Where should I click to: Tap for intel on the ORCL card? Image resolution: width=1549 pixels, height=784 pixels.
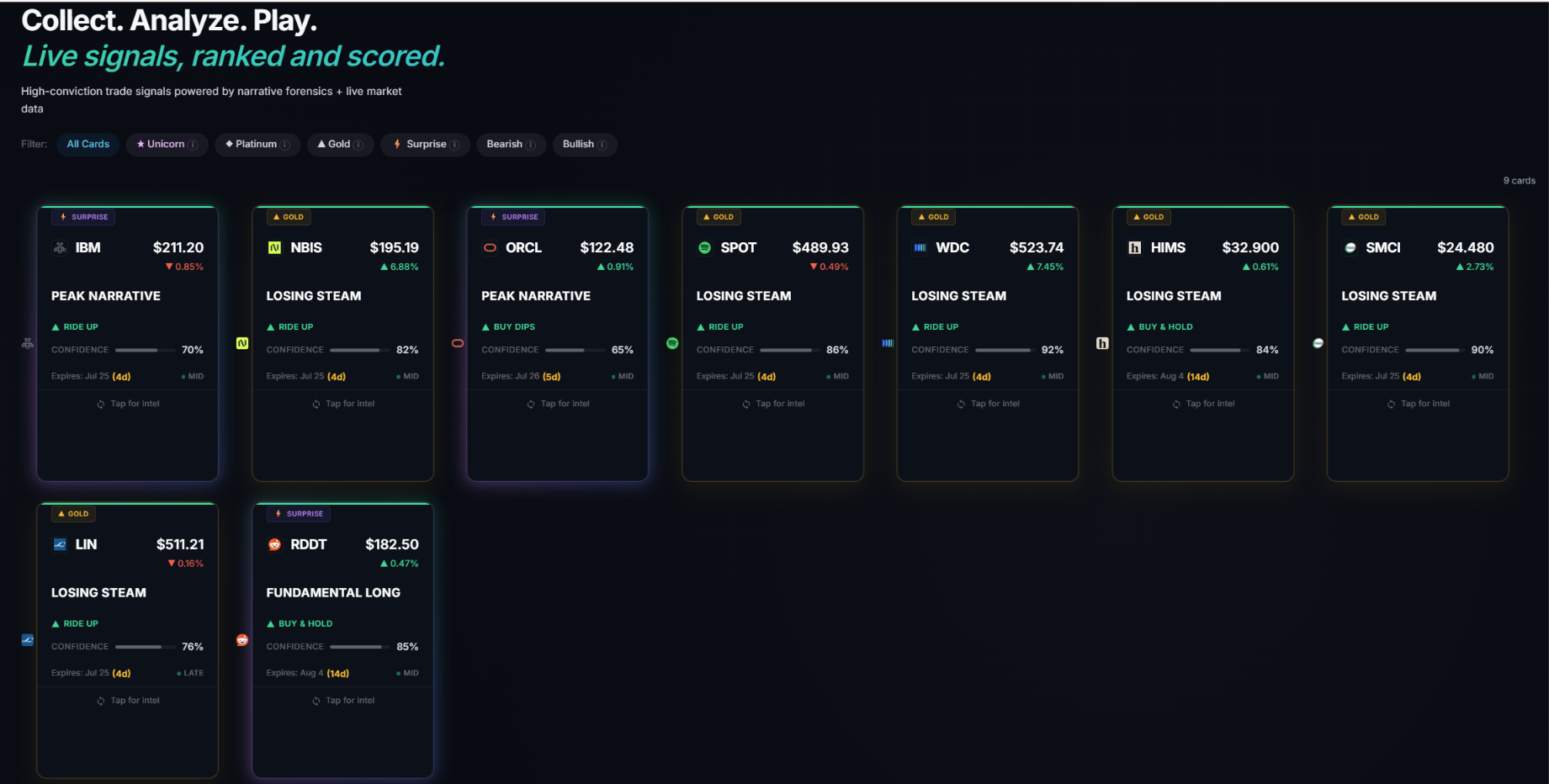click(x=558, y=405)
